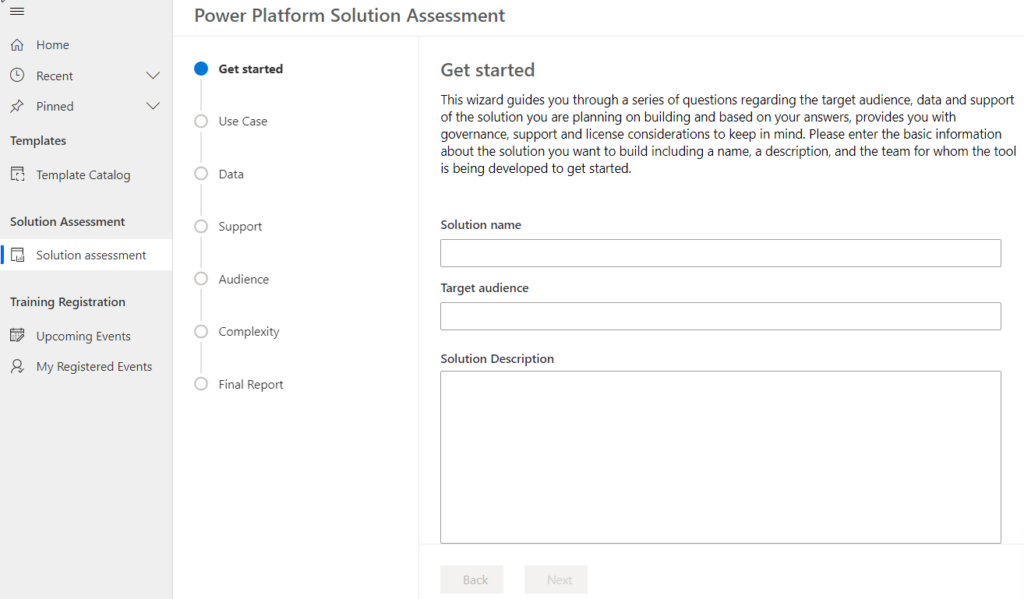This screenshot has height=599, width=1024.
Task: Select the Support step circle
Action: (x=201, y=226)
